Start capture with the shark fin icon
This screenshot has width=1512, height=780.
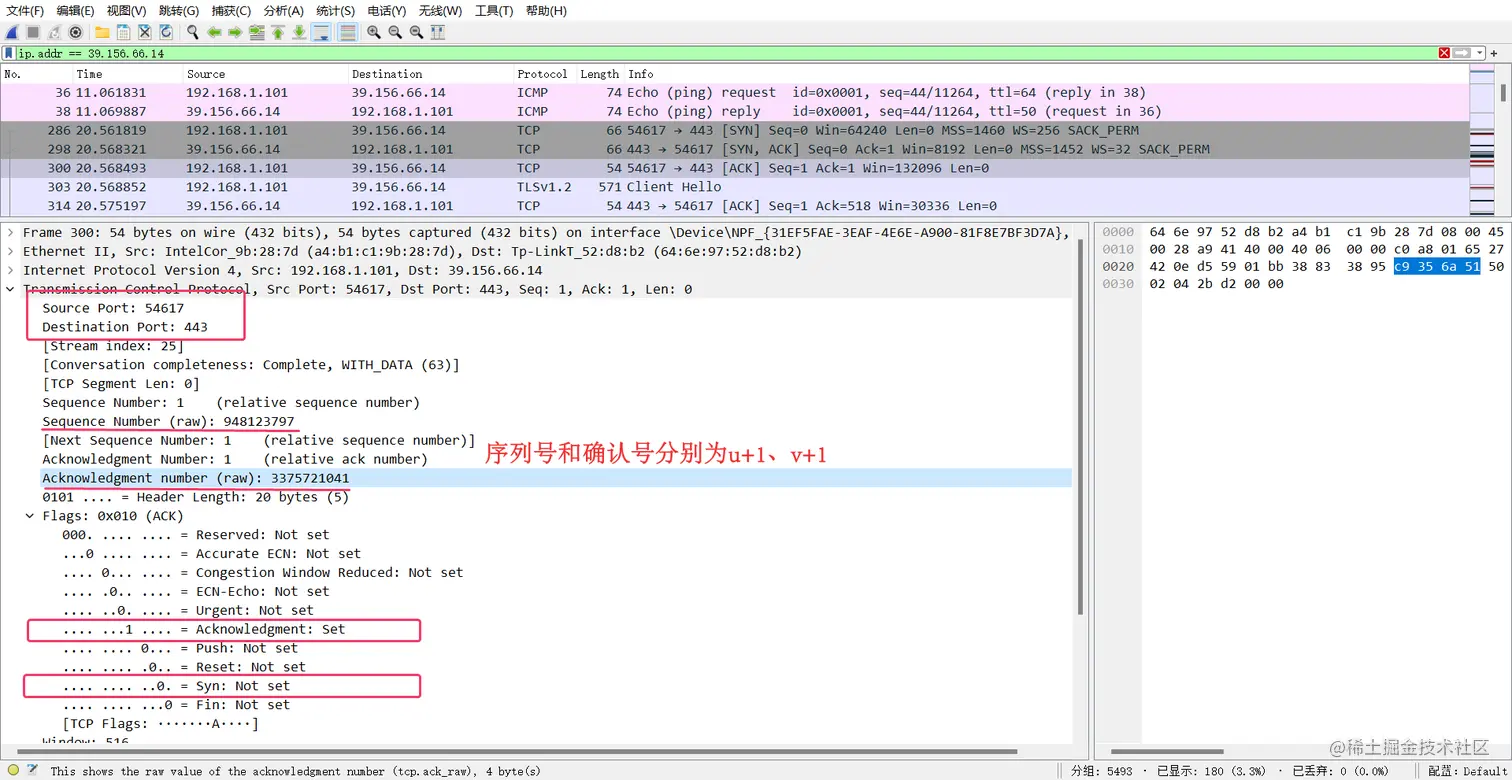pyautogui.click(x=12, y=32)
